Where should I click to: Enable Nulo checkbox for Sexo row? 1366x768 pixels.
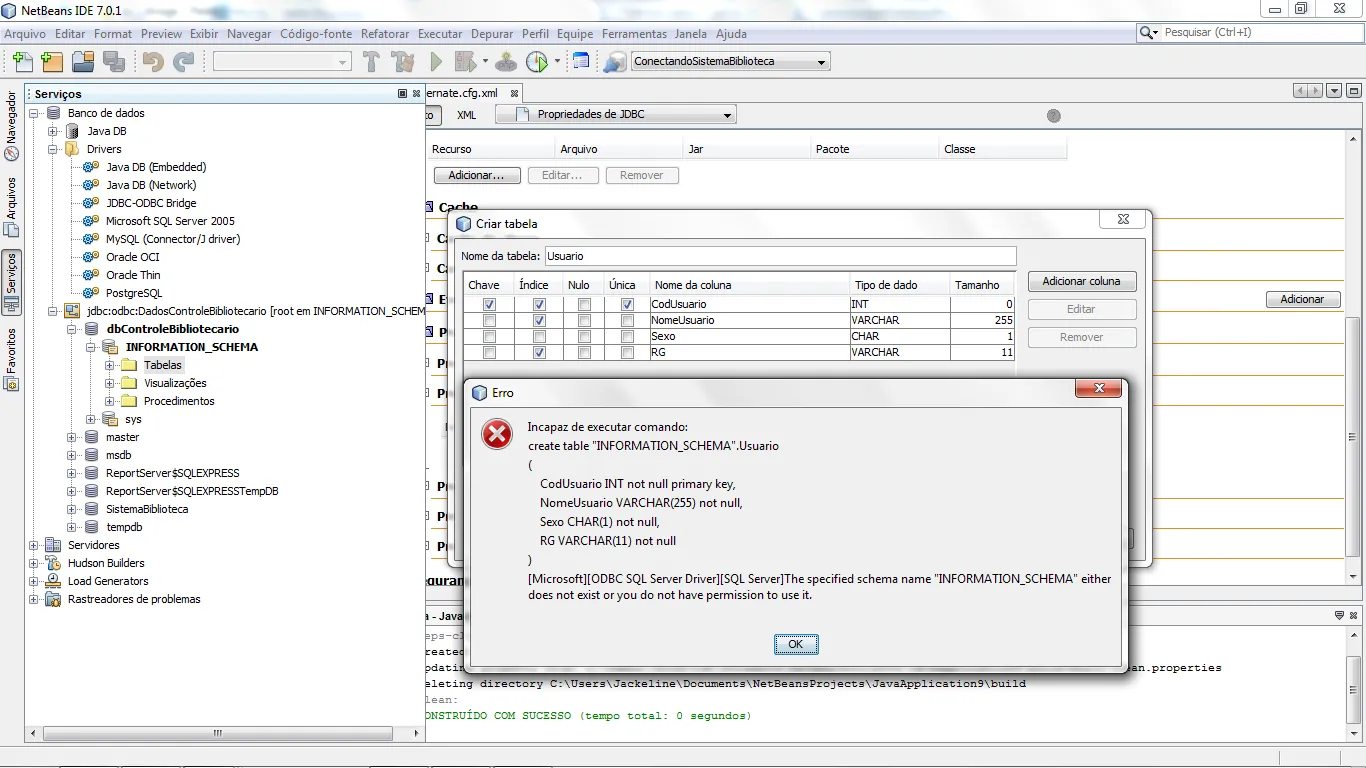tap(584, 336)
